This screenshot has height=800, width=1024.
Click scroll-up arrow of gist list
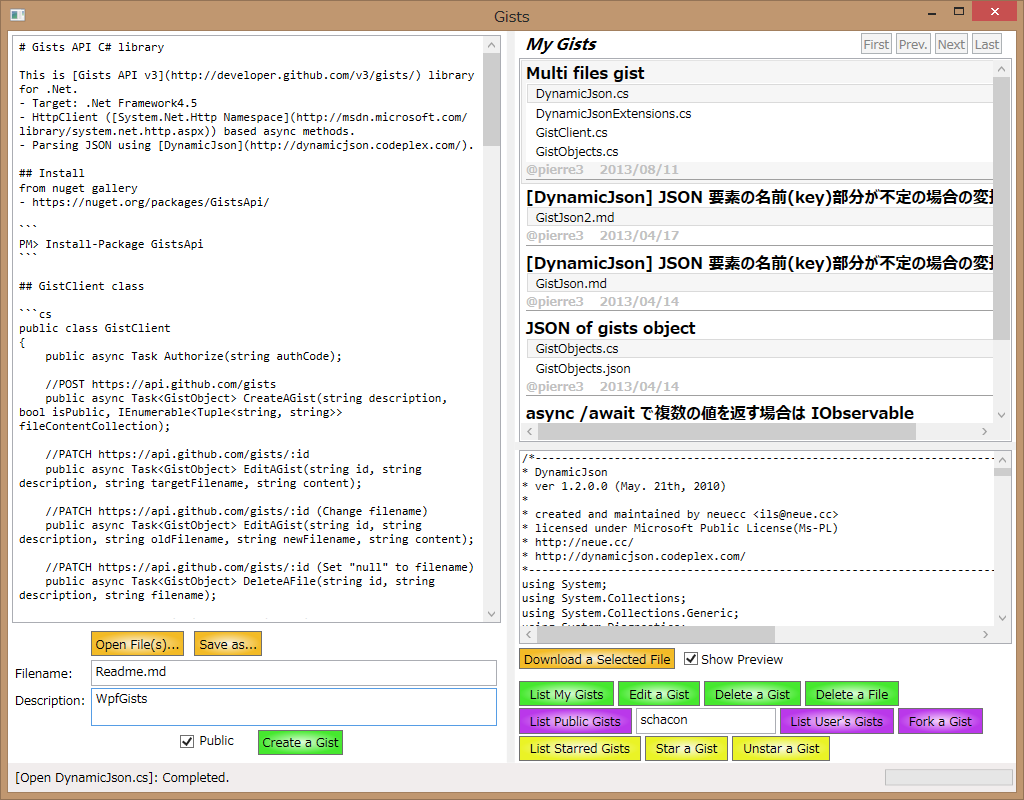1001,69
